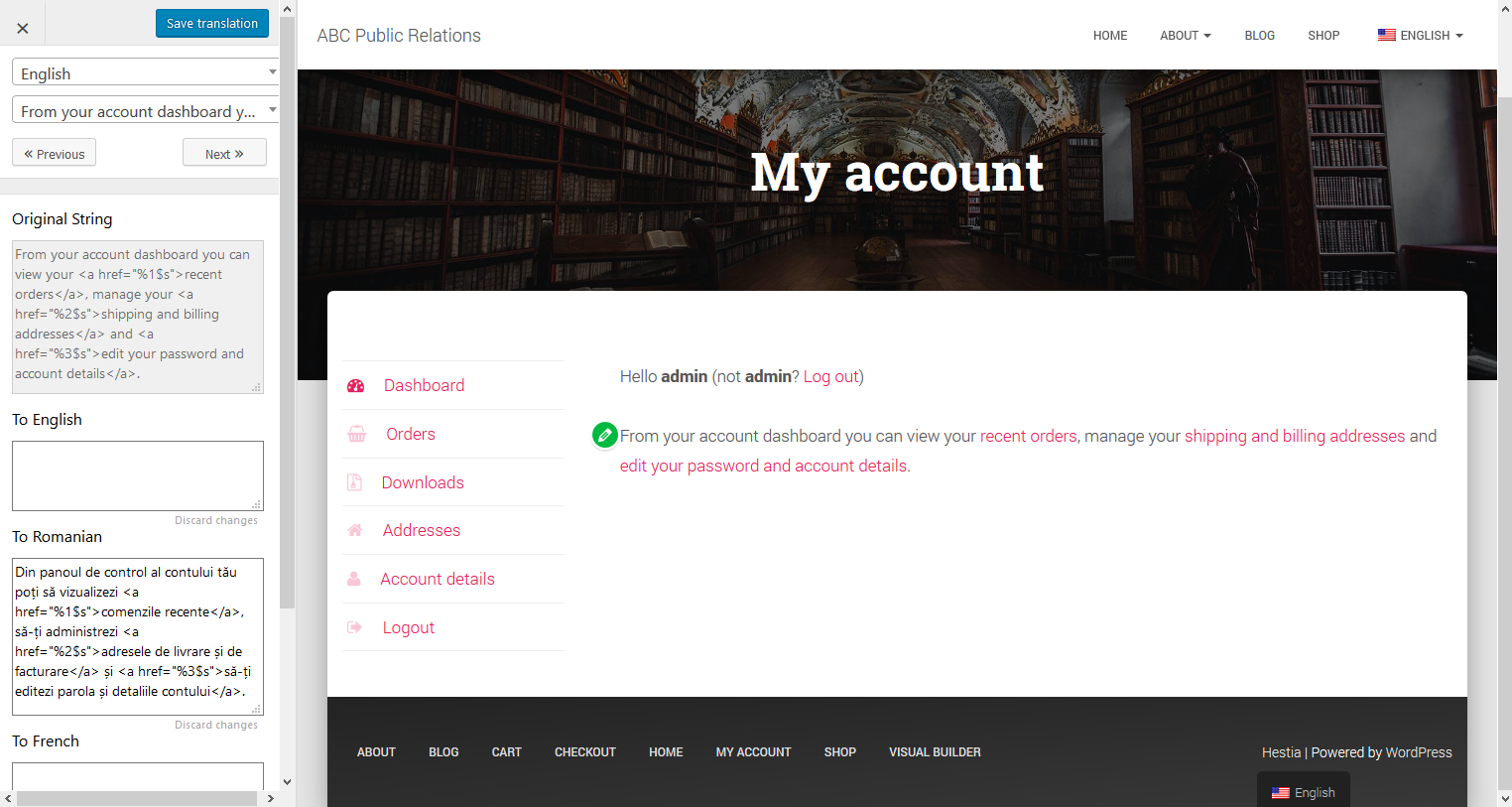Open the Dashboard account tab
The image size is (1512, 807).
(424, 385)
